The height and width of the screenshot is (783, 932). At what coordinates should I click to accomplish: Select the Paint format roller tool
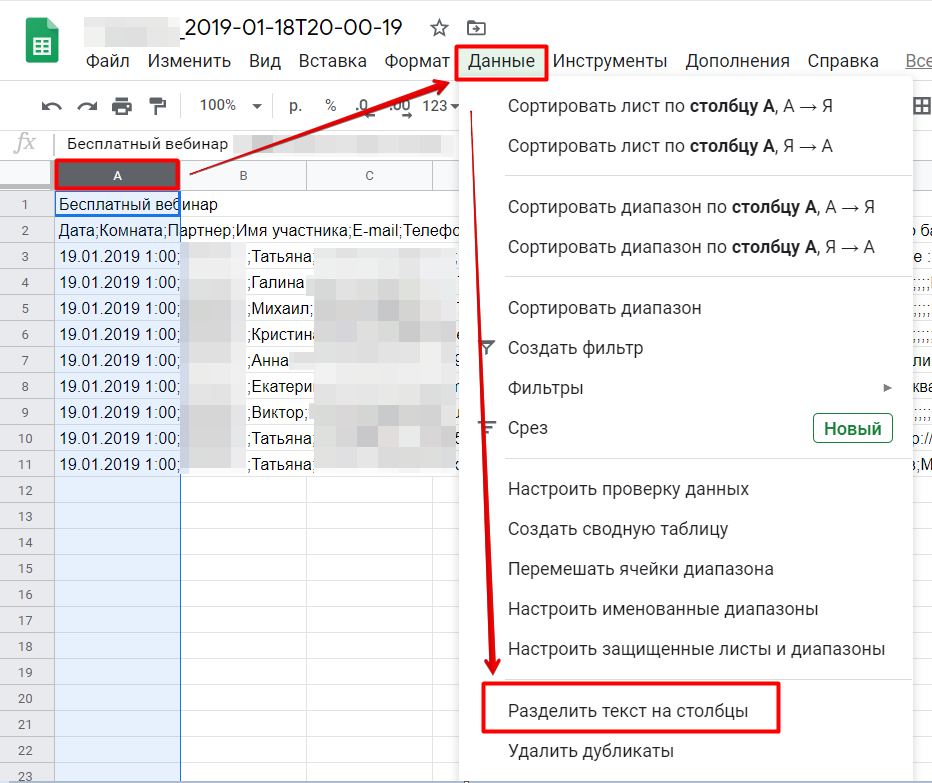(157, 106)
